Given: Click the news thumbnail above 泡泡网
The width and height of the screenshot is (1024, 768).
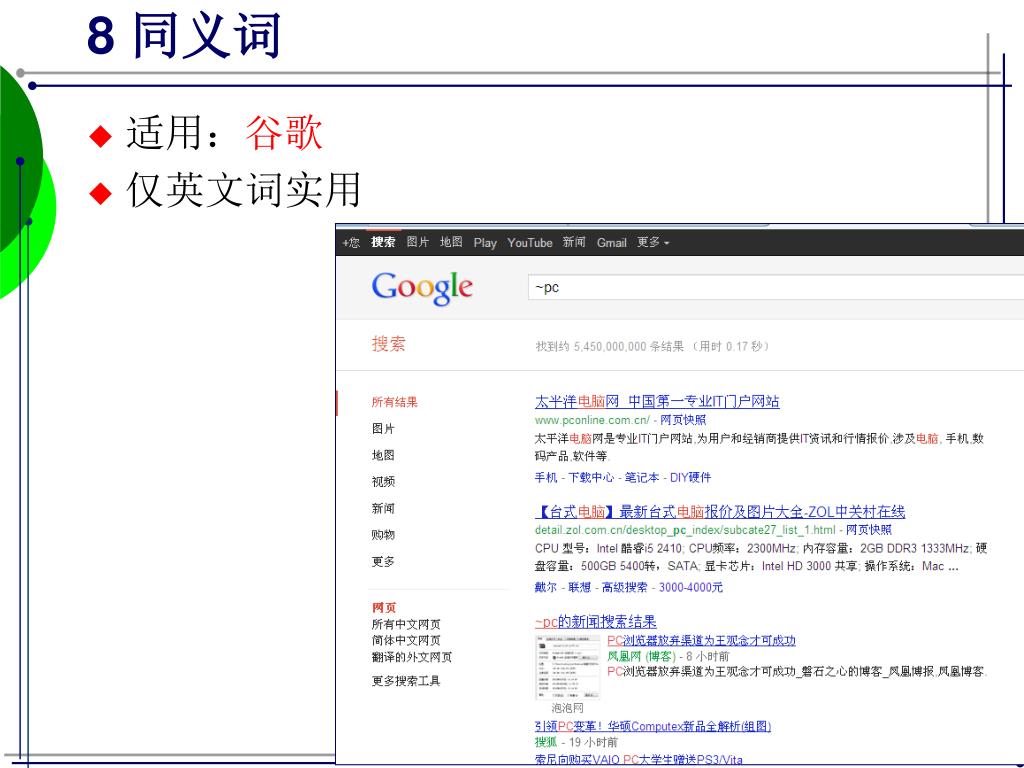Looking at the screenshot, I should pyautogui.click(x=567, y=667).
